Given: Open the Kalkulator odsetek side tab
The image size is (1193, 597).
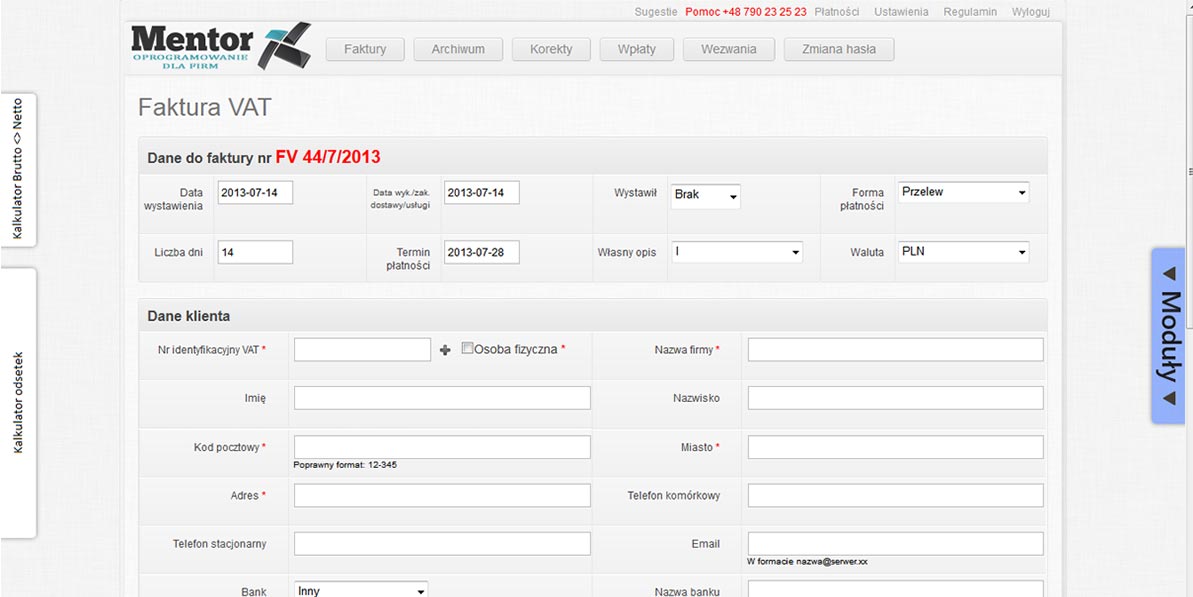Looking at the screenshot, I should point(18,402).
